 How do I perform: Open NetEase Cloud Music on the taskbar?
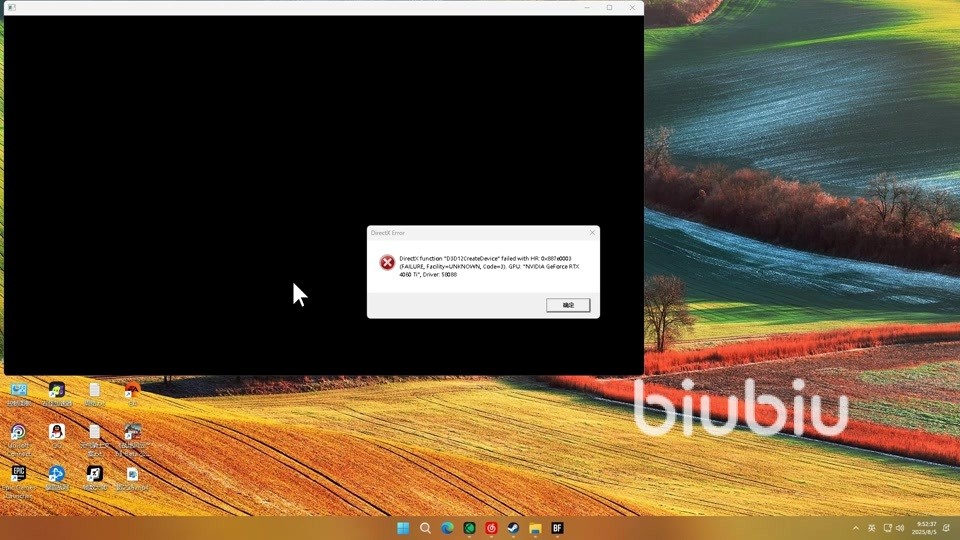(x=491, y=528)
